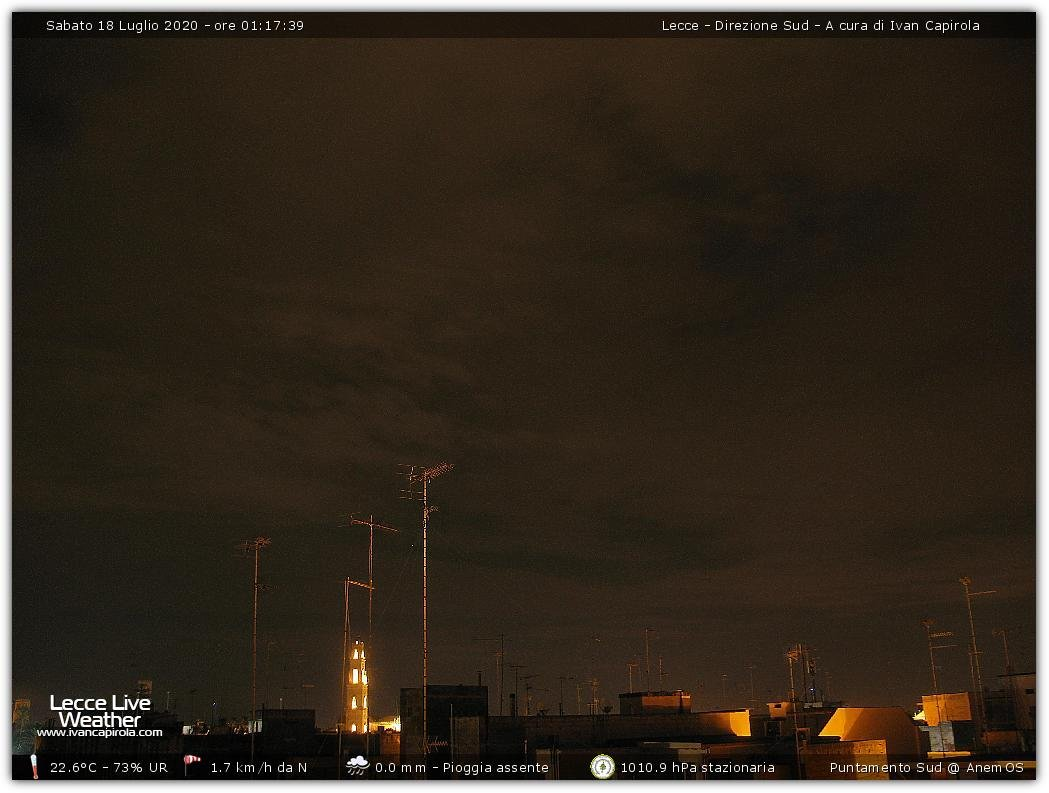
Task: Click the 0.0 mm - Pioggia assente reading
Action: (462, 768)
